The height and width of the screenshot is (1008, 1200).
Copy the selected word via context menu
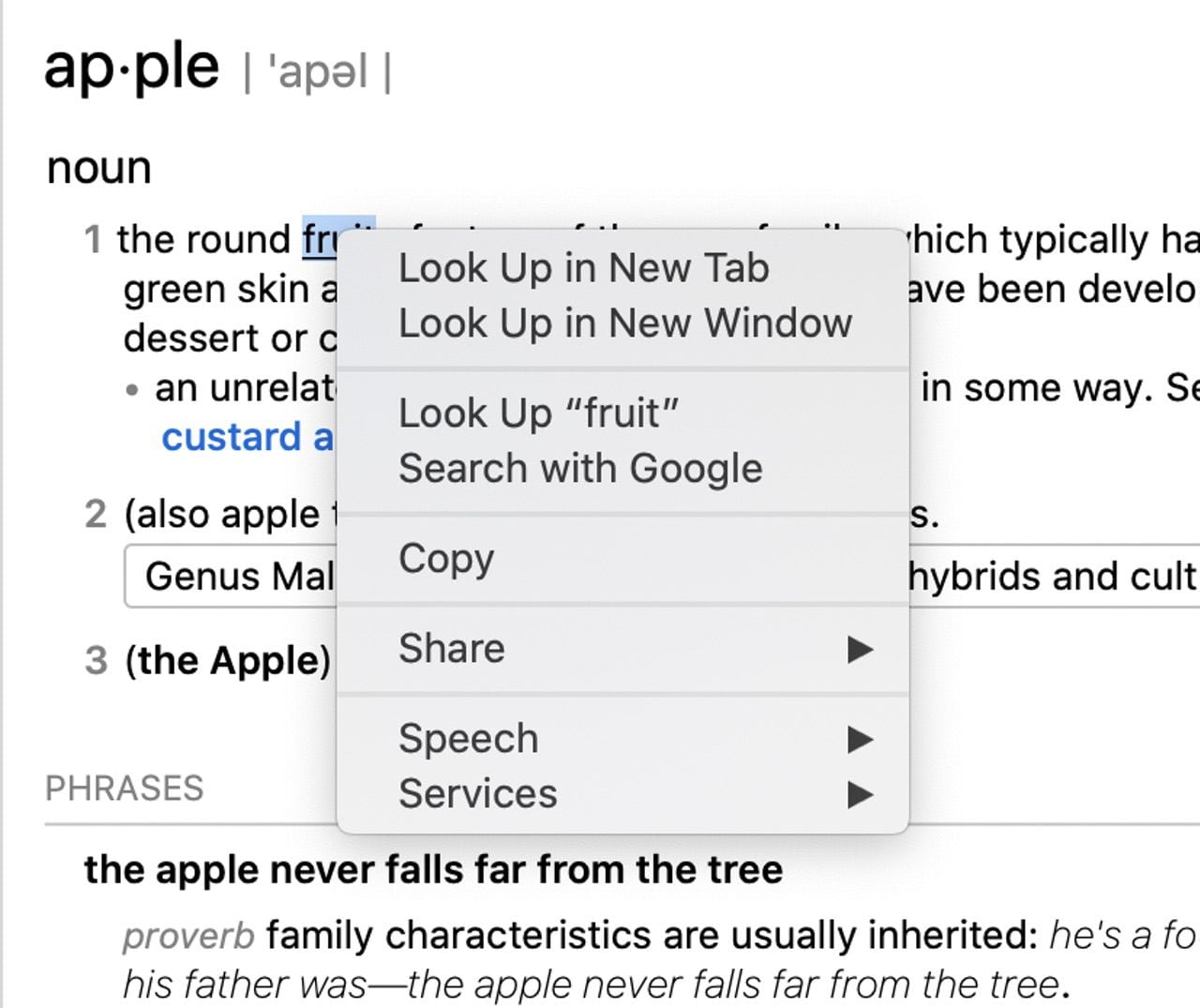(x=446, y=559)
